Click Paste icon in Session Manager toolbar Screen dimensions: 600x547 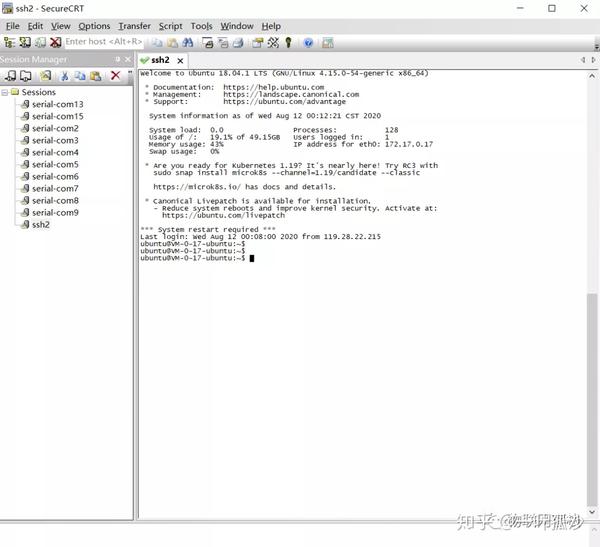click(x=95, y=76)
